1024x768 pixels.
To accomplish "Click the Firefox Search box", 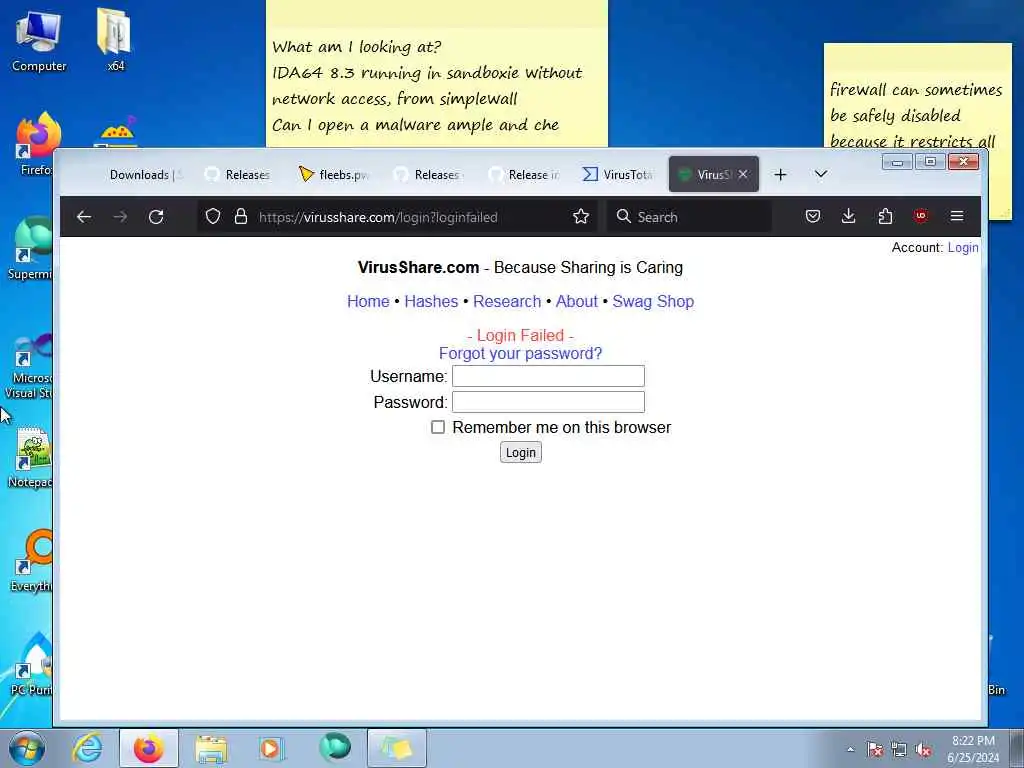I will (689, 217).
